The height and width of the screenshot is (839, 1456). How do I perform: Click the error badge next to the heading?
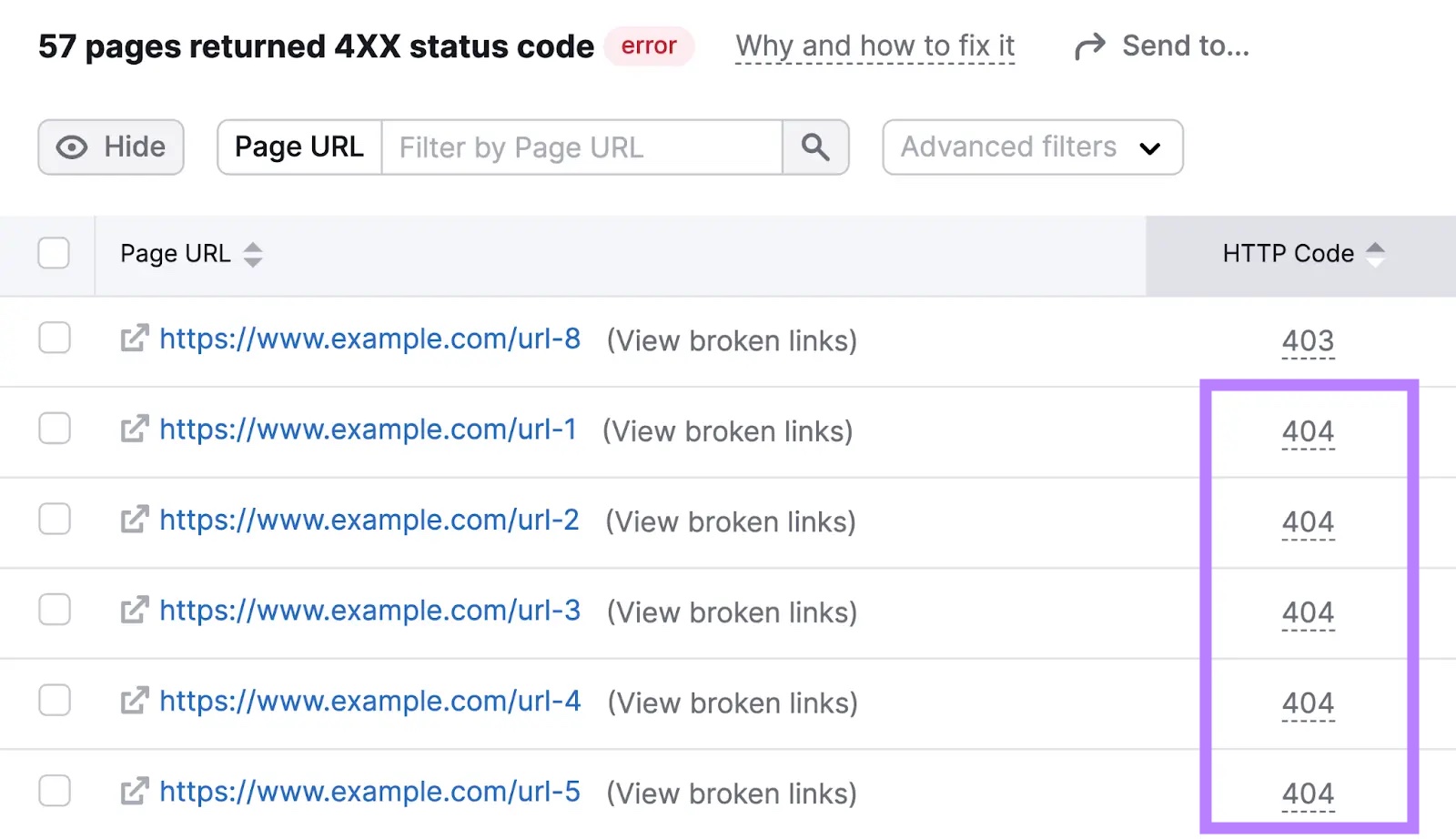649,45
